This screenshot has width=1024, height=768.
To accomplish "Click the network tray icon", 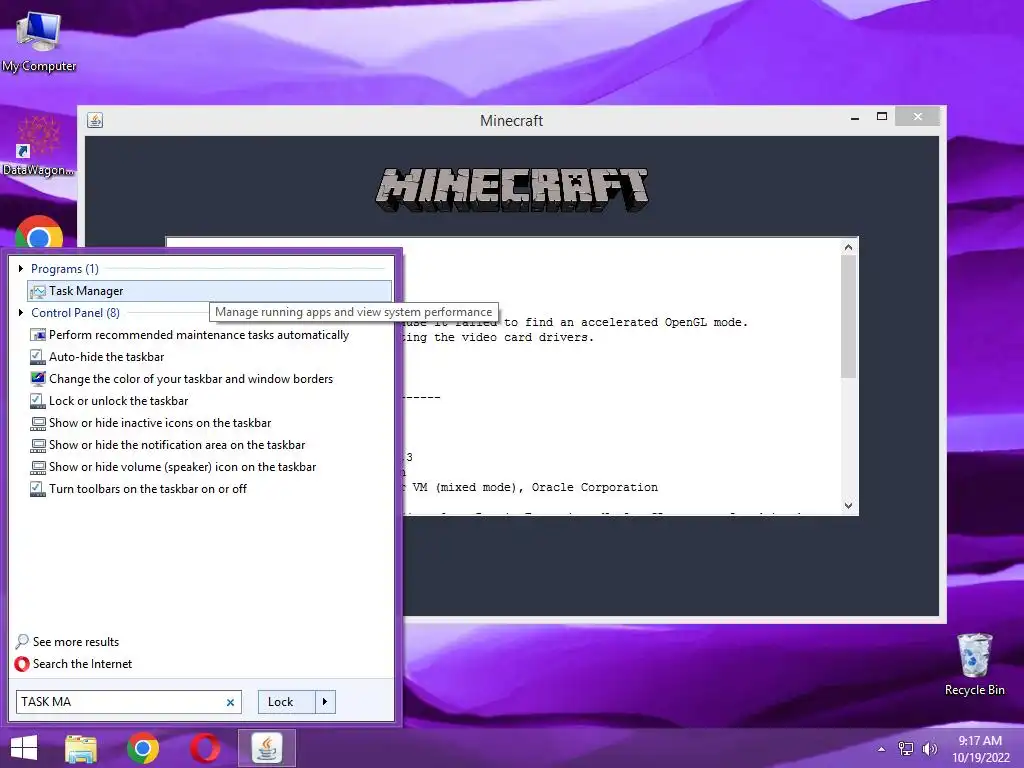I will pyautogui.click(x=906, y=748).
